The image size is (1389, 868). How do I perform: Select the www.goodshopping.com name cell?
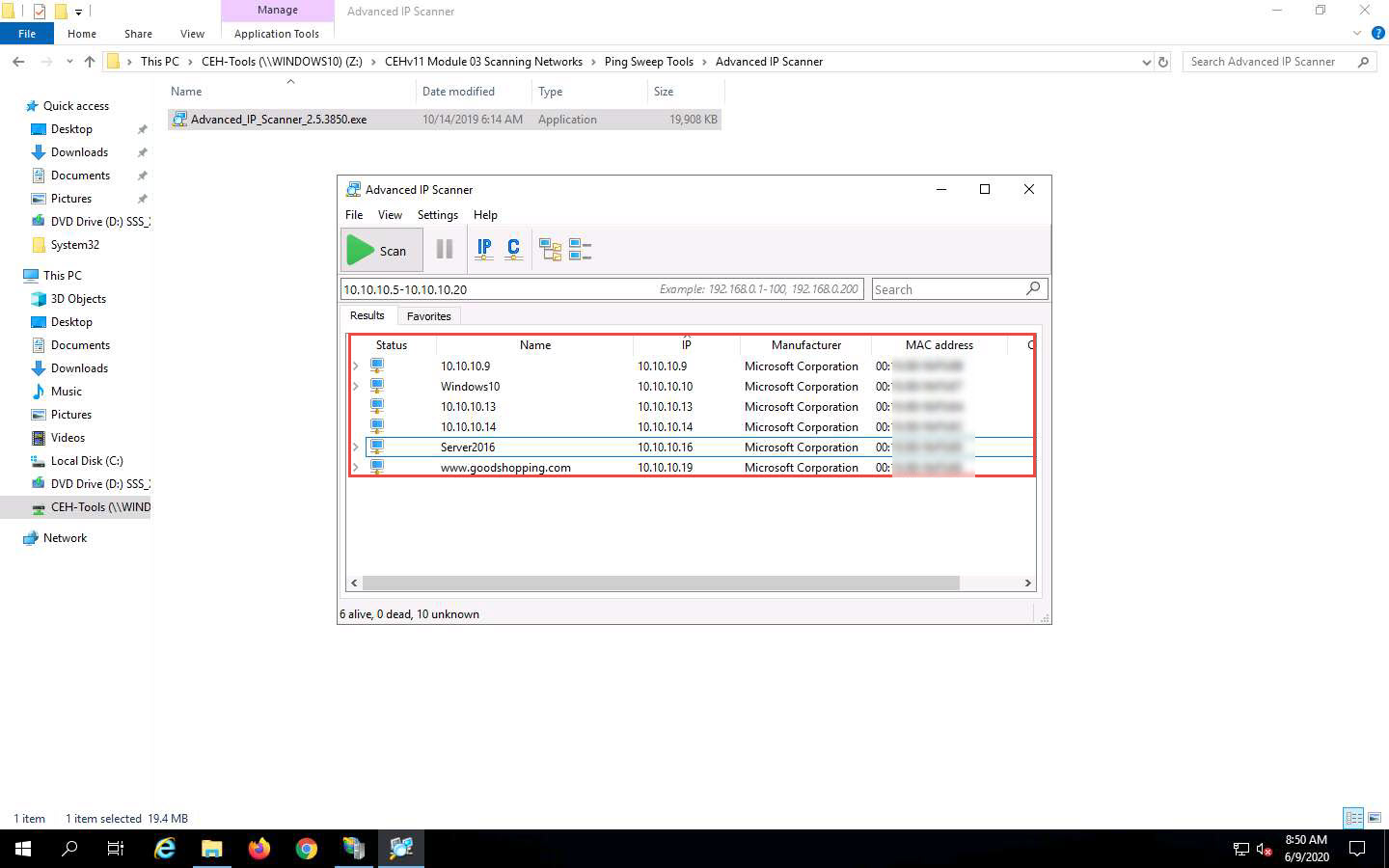[505, 468]
